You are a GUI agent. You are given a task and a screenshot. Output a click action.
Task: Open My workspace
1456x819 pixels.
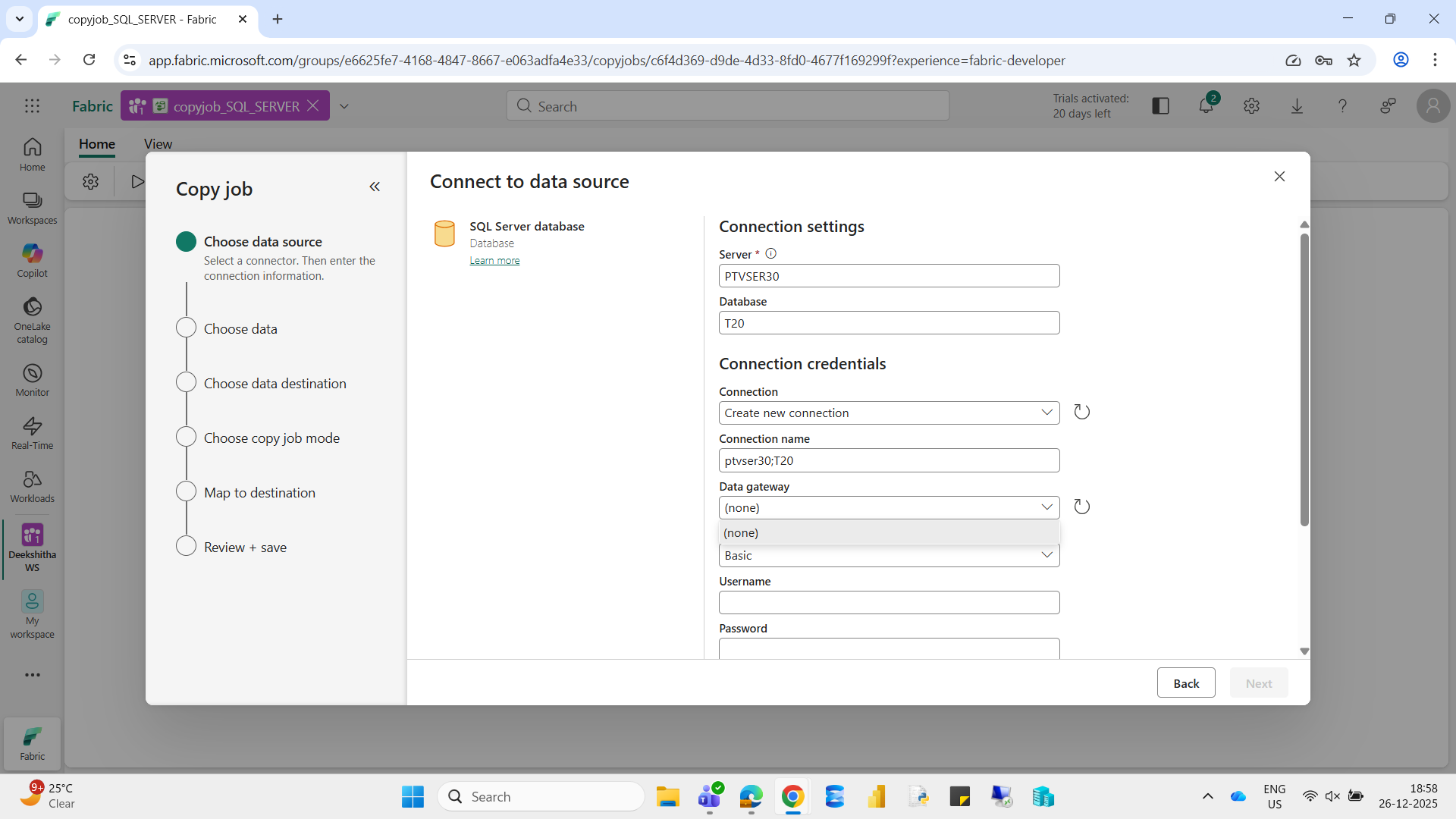tap(32, 615)
